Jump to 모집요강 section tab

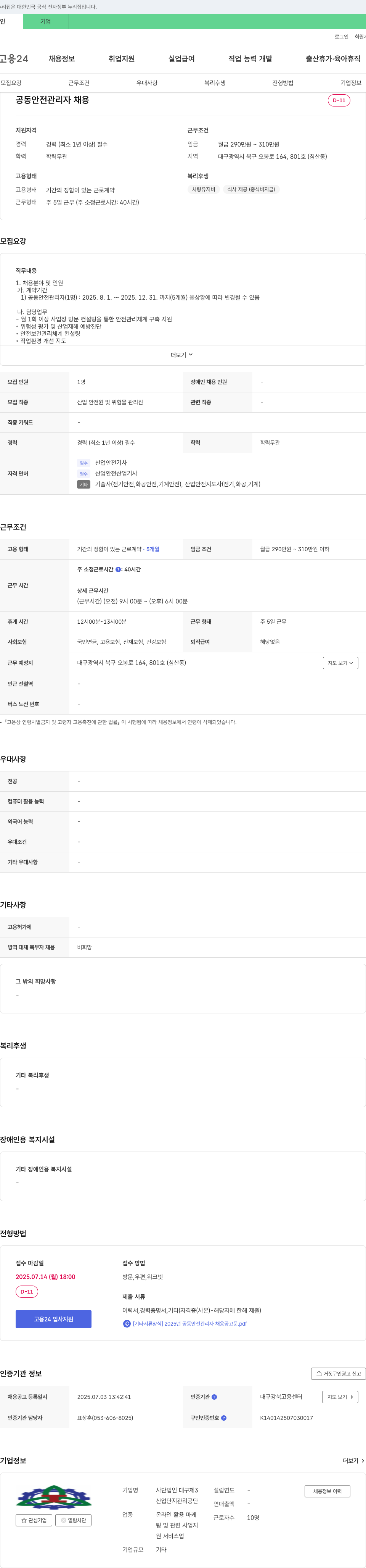point(11,83)
